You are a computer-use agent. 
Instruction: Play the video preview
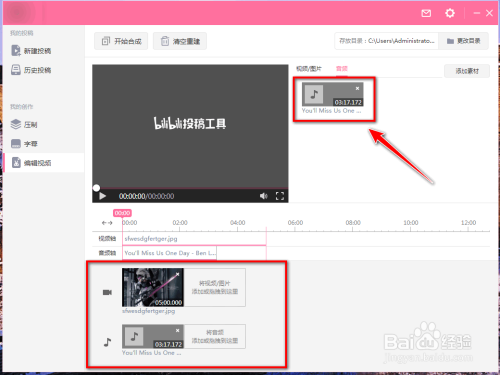click(103, 196)
